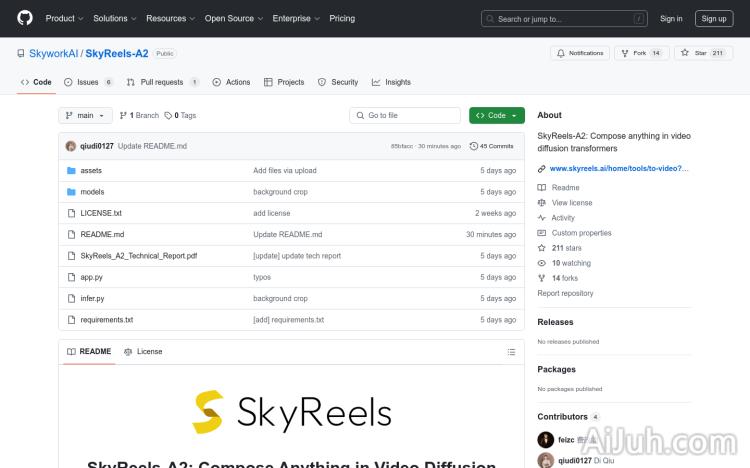Open the infer.py file
Image resolution: width=750 pixels, height=468 pixels.
click(x=92, y=299)
